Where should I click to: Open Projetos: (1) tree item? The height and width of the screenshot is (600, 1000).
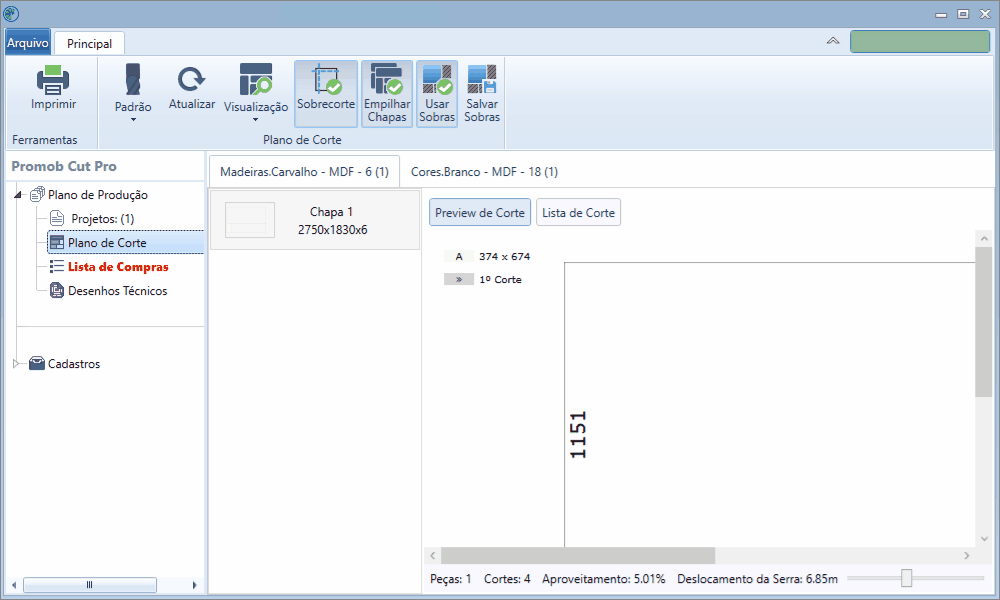tap(103, 219)
